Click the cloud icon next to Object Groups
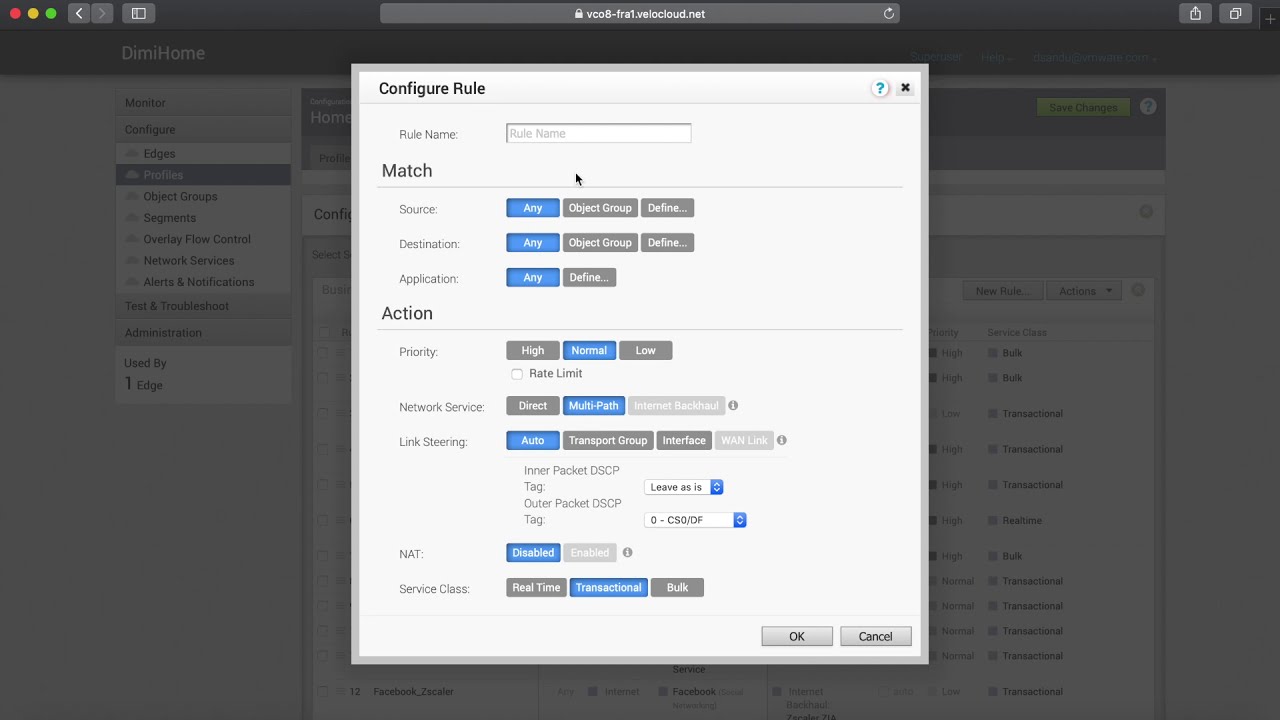Image resolution: width=1280 pixels, height=720 pixels. (133, 197)
